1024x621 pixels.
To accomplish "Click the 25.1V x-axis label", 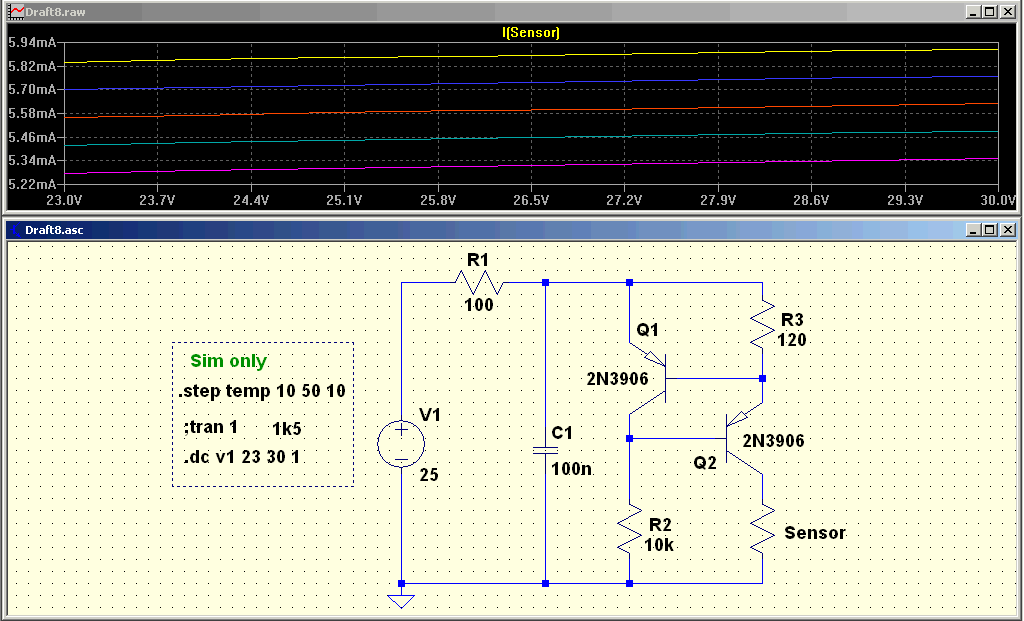I will click(x=344, y=200).
